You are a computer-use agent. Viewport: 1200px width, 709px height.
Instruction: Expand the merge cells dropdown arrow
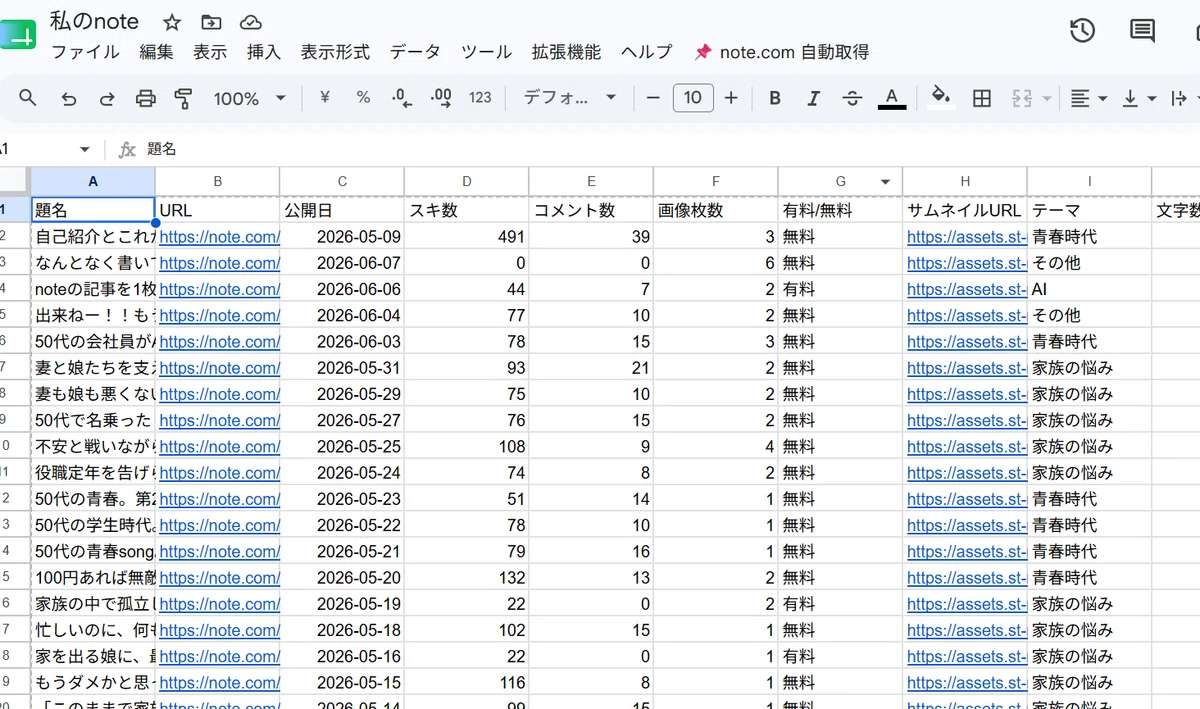[x=1047, y=98]
